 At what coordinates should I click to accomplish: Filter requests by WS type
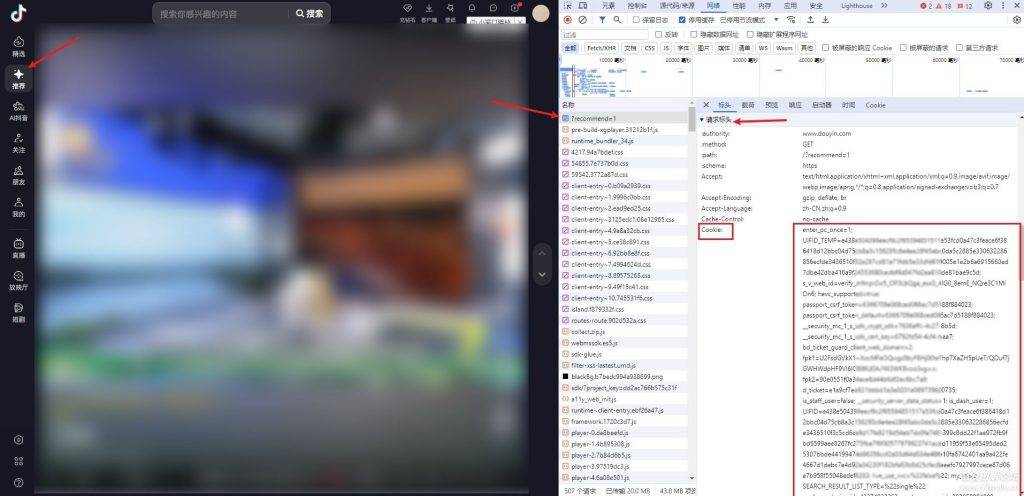763,48
